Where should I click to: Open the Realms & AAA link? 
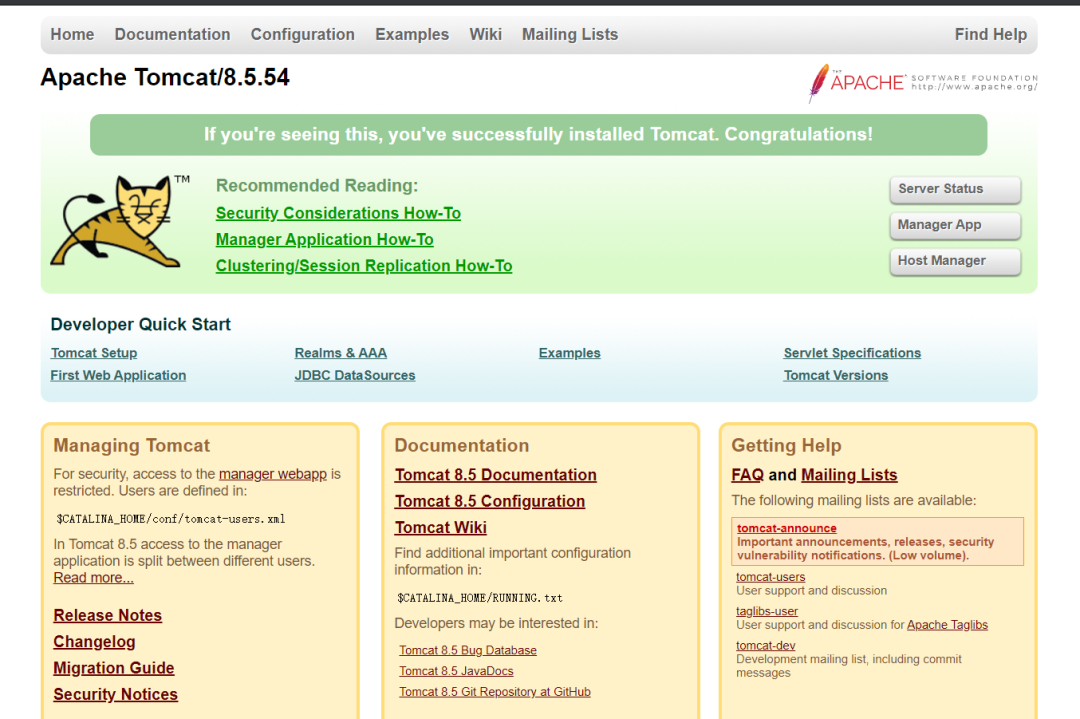click(x=340, y=353)
